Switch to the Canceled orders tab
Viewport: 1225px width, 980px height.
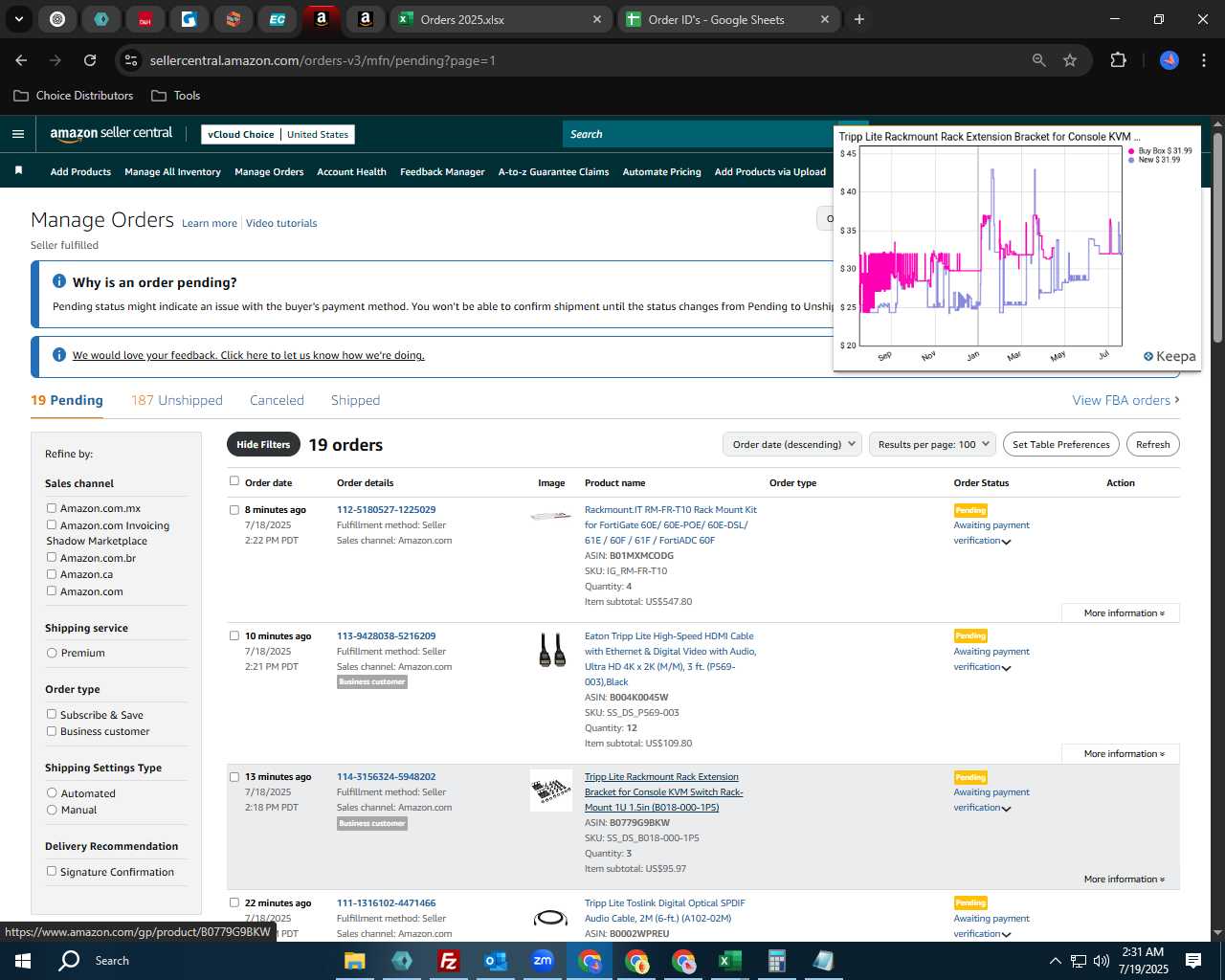(x=277, y=400)
